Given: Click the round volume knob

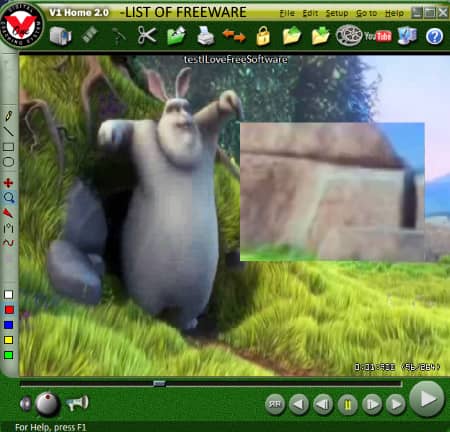Looking at the screenshot, I should tap(48, 404).
